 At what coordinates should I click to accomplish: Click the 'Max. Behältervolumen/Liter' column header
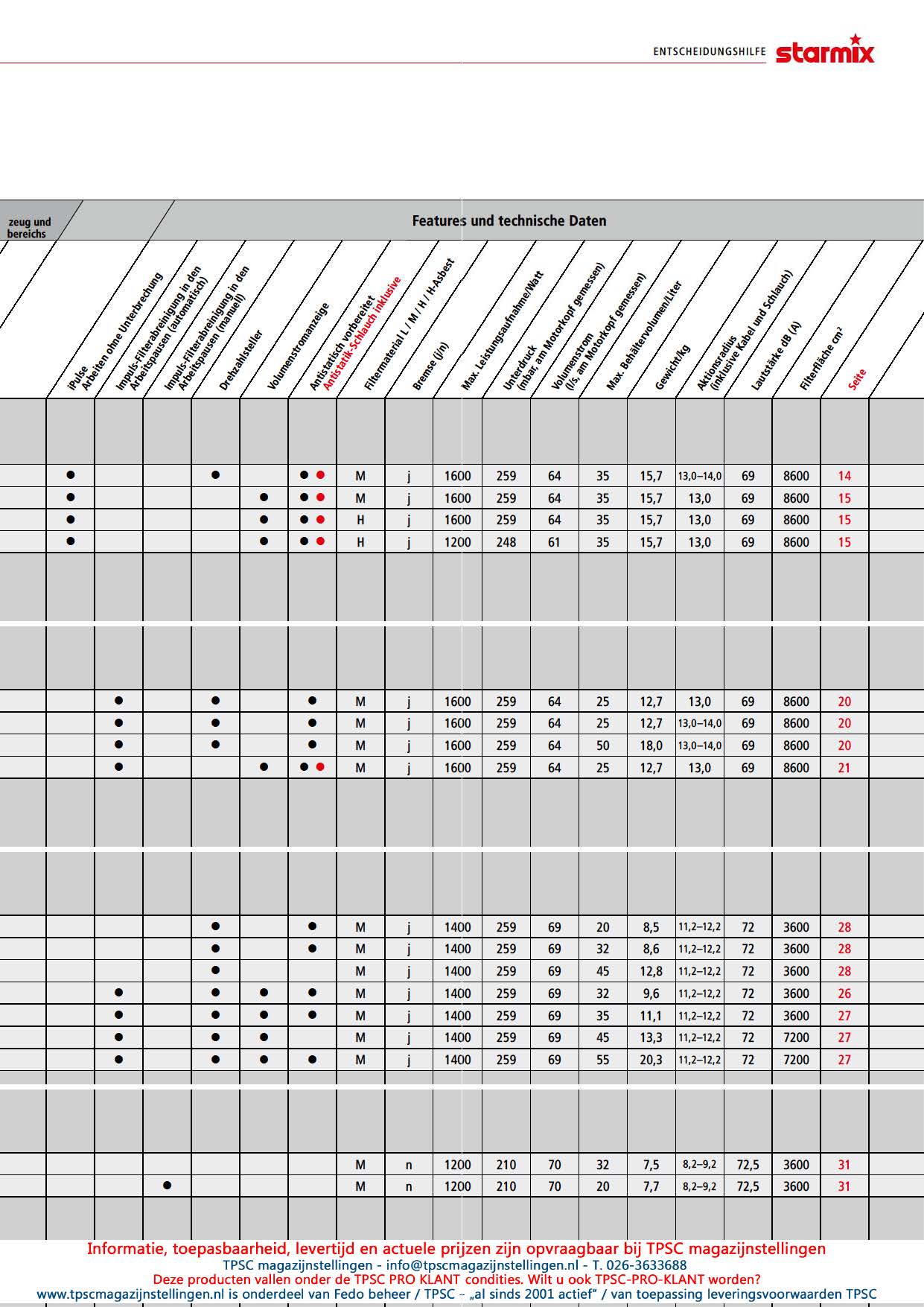point(645,335)
